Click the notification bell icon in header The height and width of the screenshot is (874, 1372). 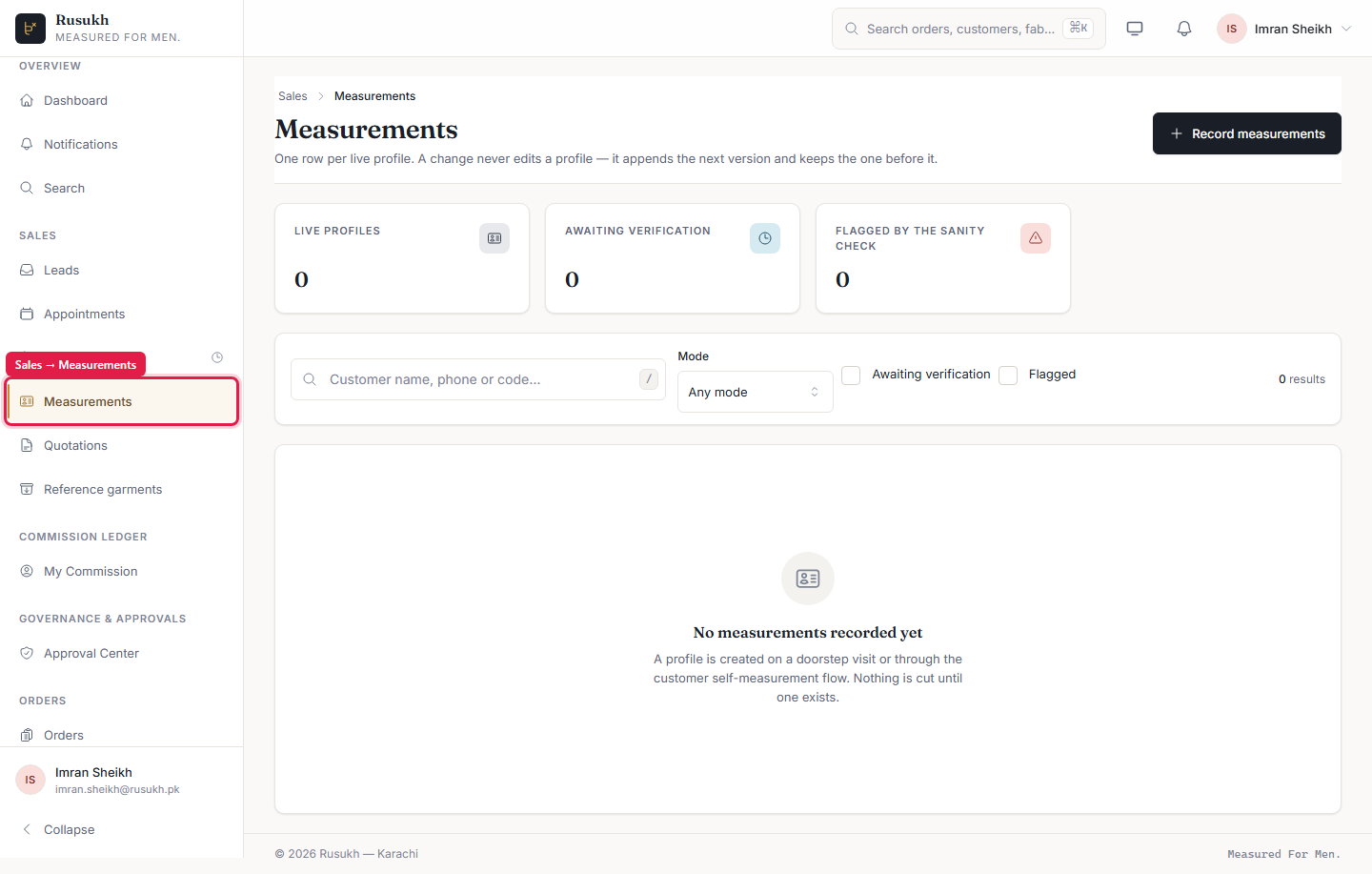pyautogui.click(x=1184, y=29)
